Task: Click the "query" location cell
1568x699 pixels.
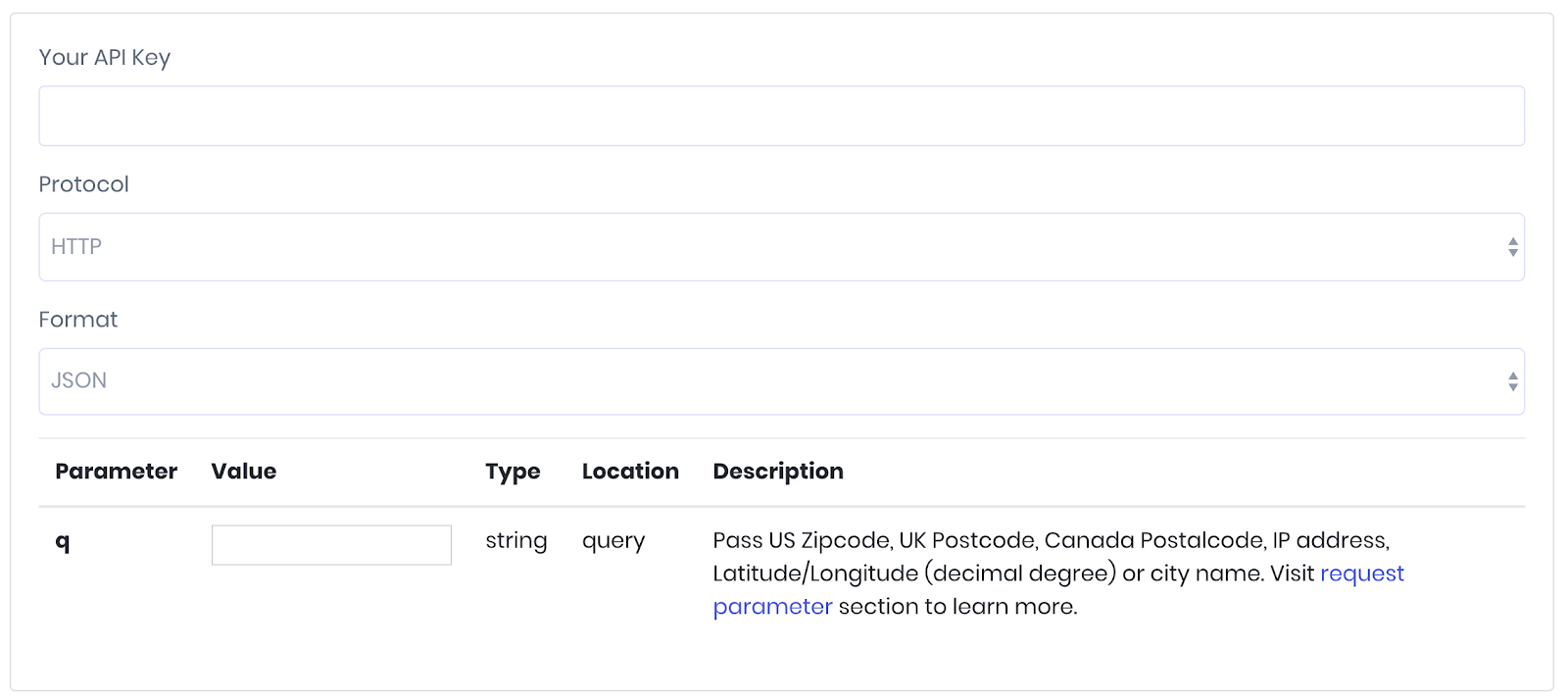Action: point(613,541)
